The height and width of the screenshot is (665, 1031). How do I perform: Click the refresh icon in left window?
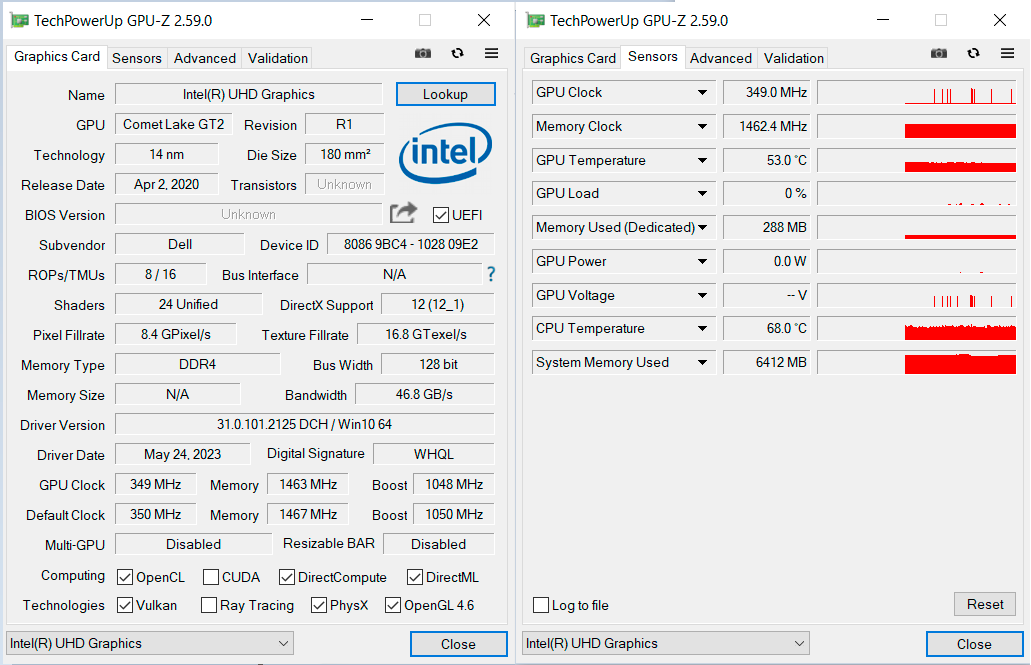(457, 54)
